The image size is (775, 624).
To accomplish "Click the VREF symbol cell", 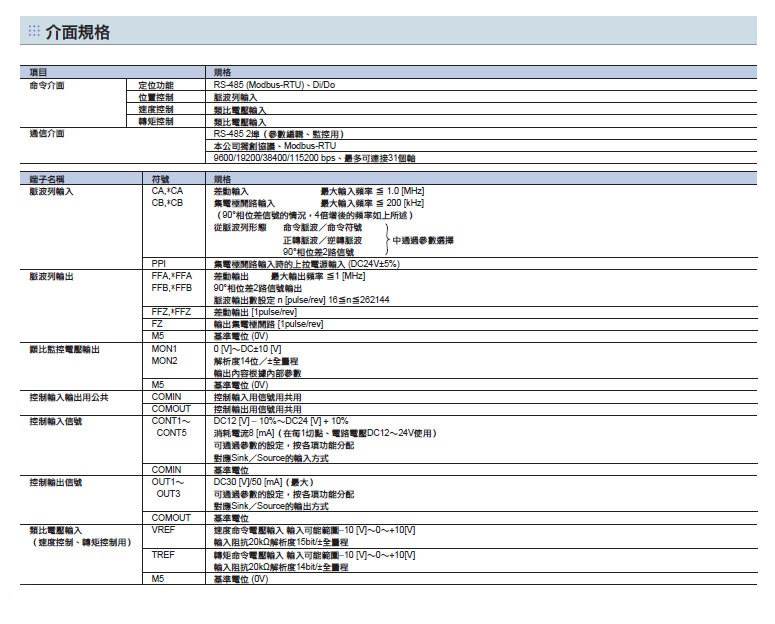I will [163, 529].
